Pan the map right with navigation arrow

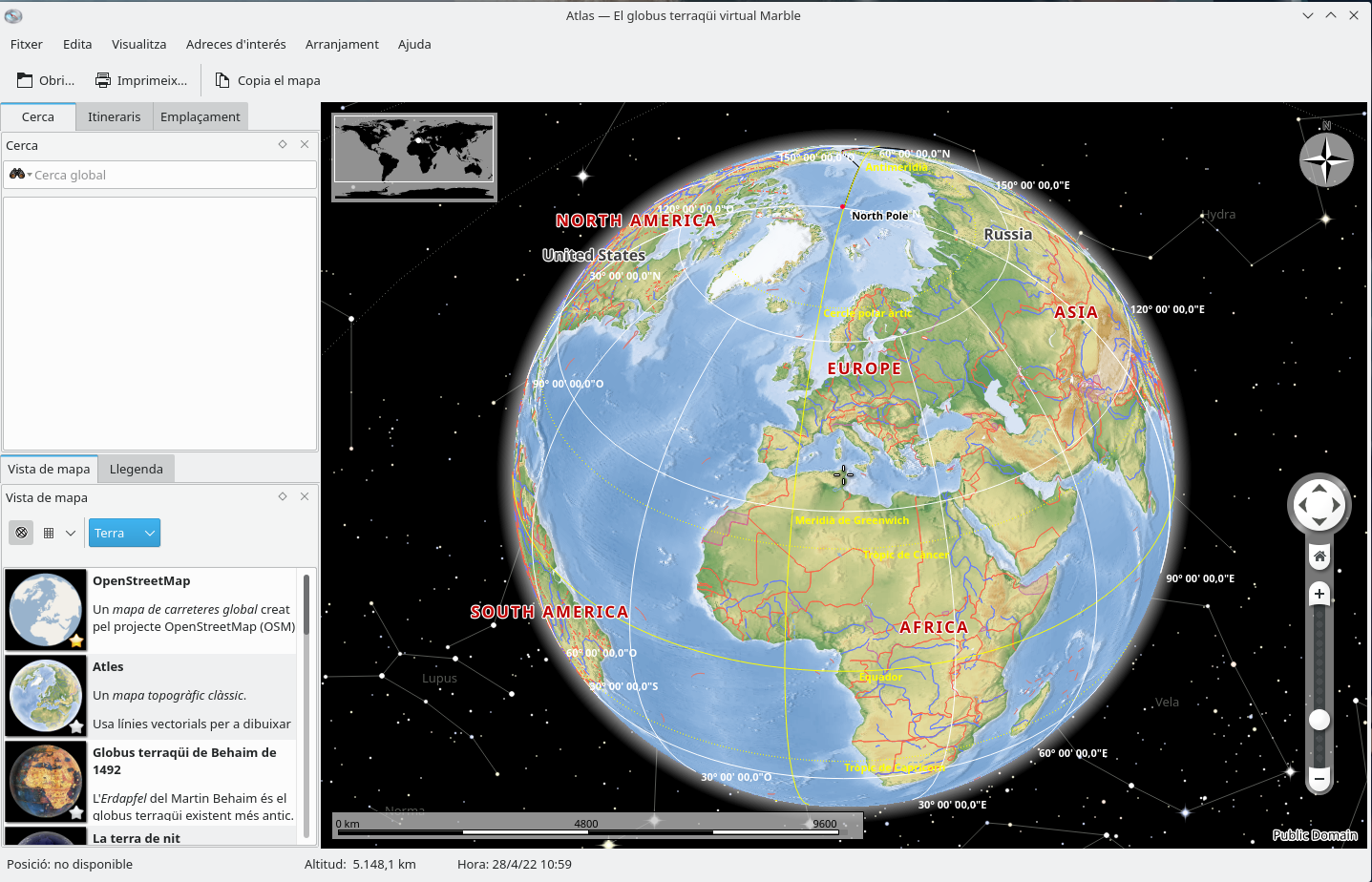(1337, 505)
